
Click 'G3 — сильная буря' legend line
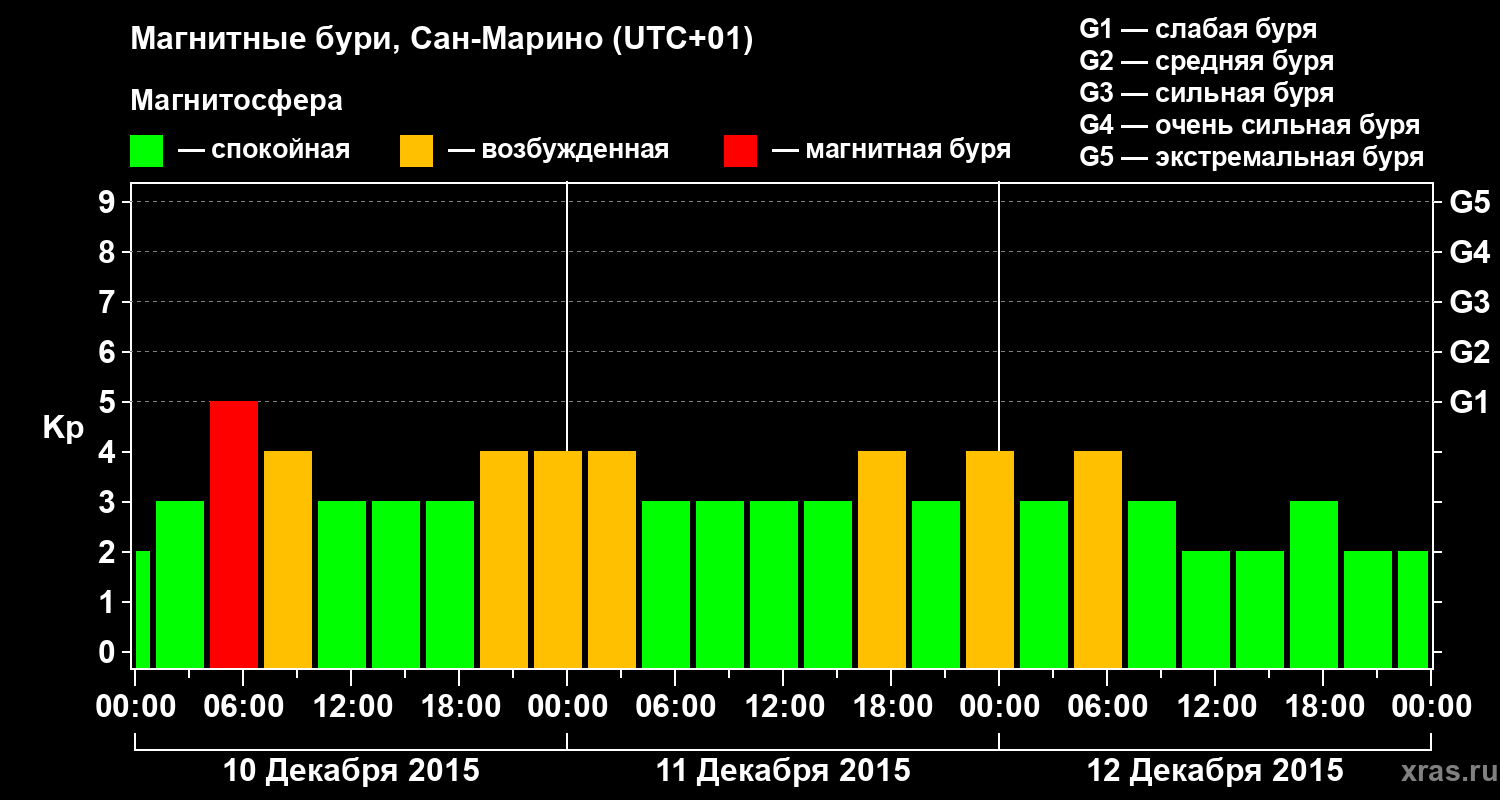pyautogui.click(x=1206, y=93)
